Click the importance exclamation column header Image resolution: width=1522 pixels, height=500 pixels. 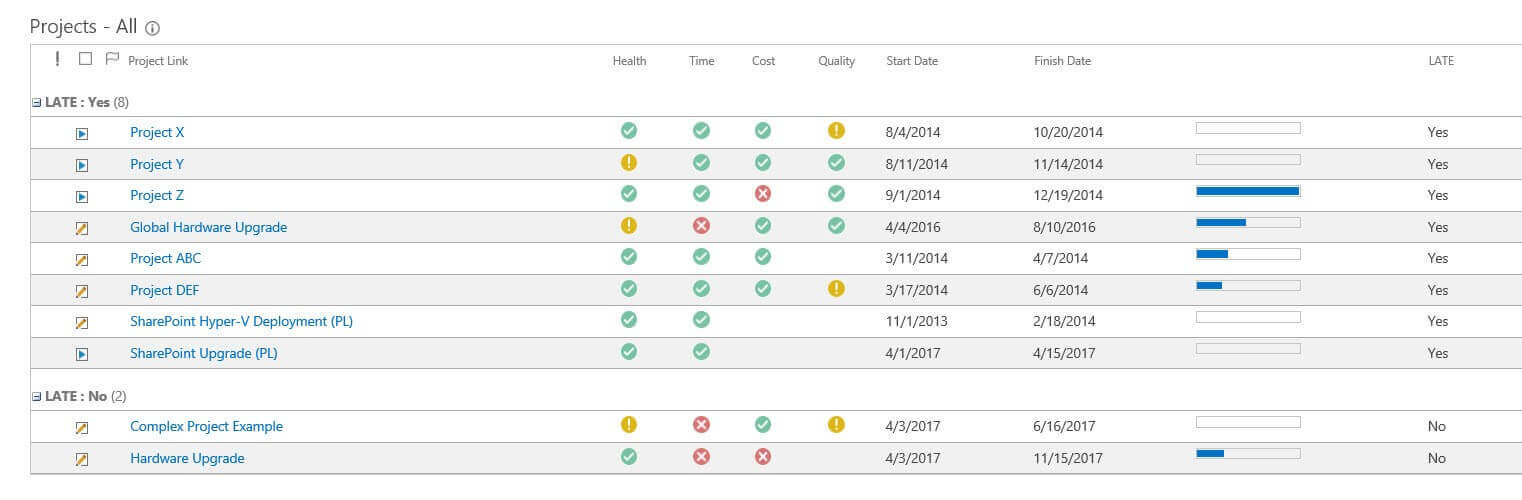pos(57,59)
